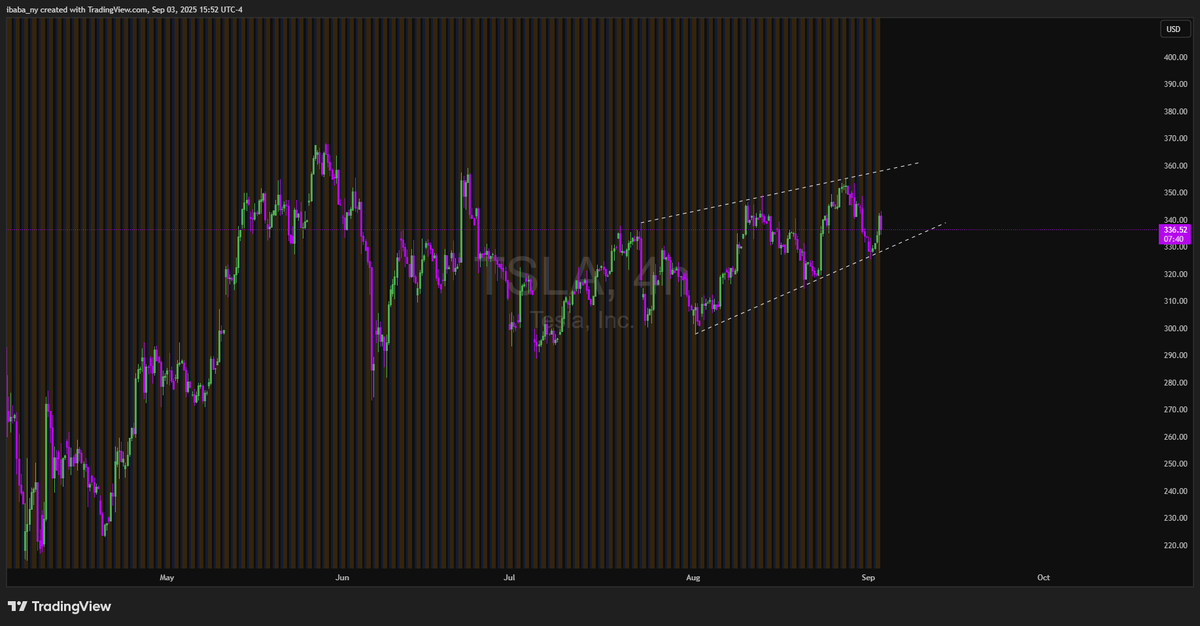Click the Oct label on time axis
1200x626 pixels.
point(1043,578)
